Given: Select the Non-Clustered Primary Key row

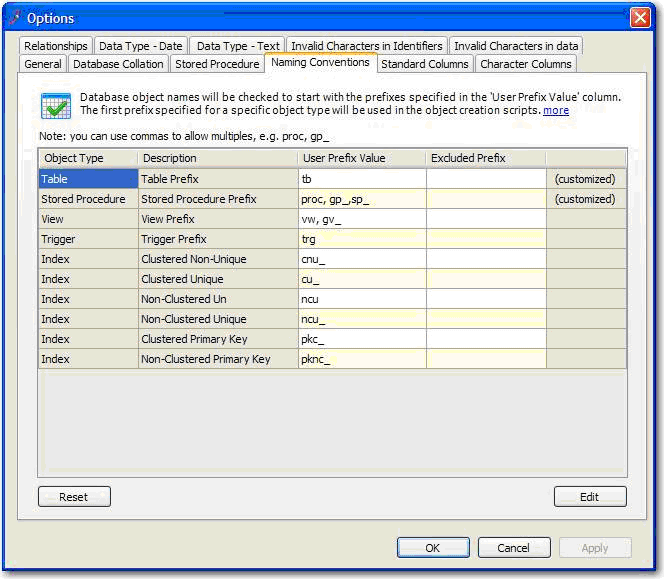Looking at the screenshot, I should (205, 359).
